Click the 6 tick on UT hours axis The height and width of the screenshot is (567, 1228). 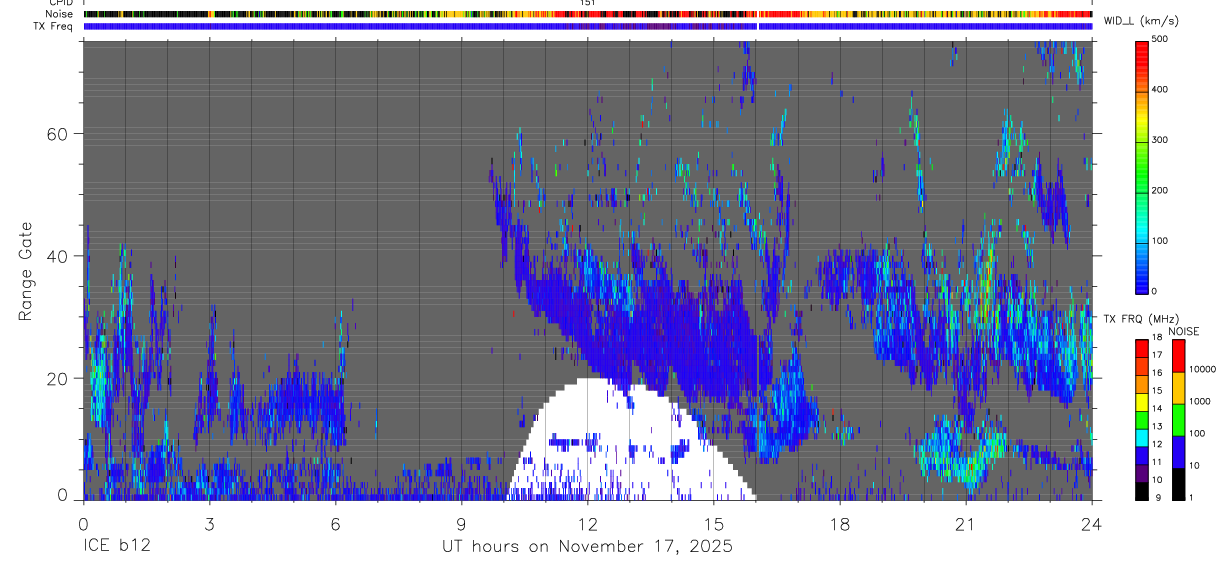pyautogui.click(x=335, y=523)
